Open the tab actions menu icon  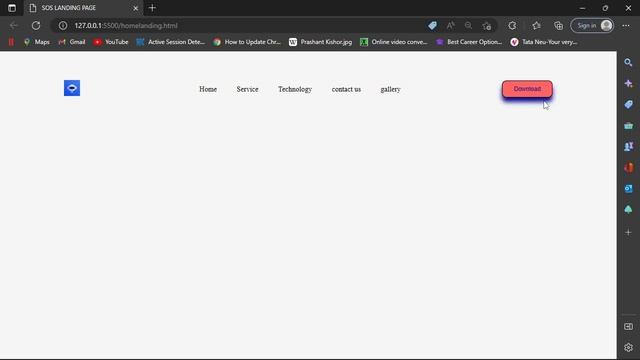[x=12, y=8]
